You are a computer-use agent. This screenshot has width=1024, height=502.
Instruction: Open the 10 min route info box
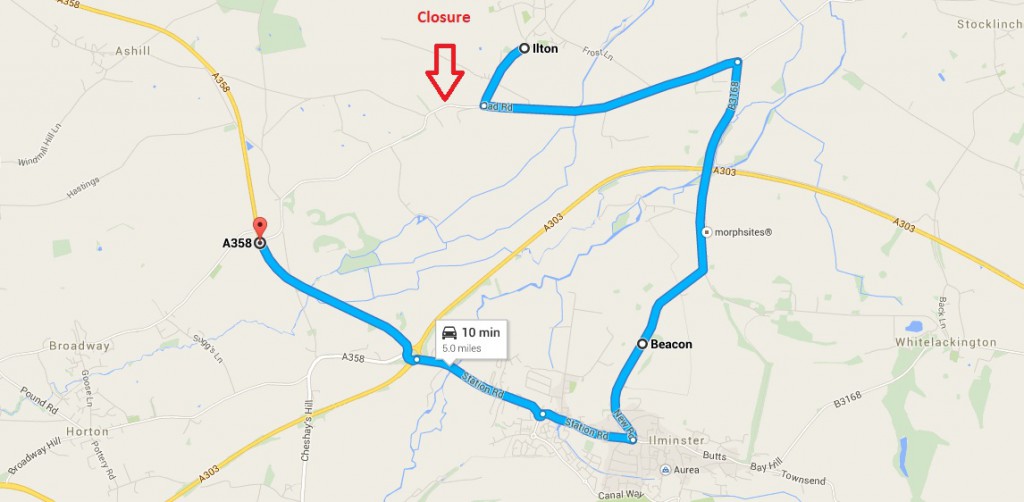472,339
